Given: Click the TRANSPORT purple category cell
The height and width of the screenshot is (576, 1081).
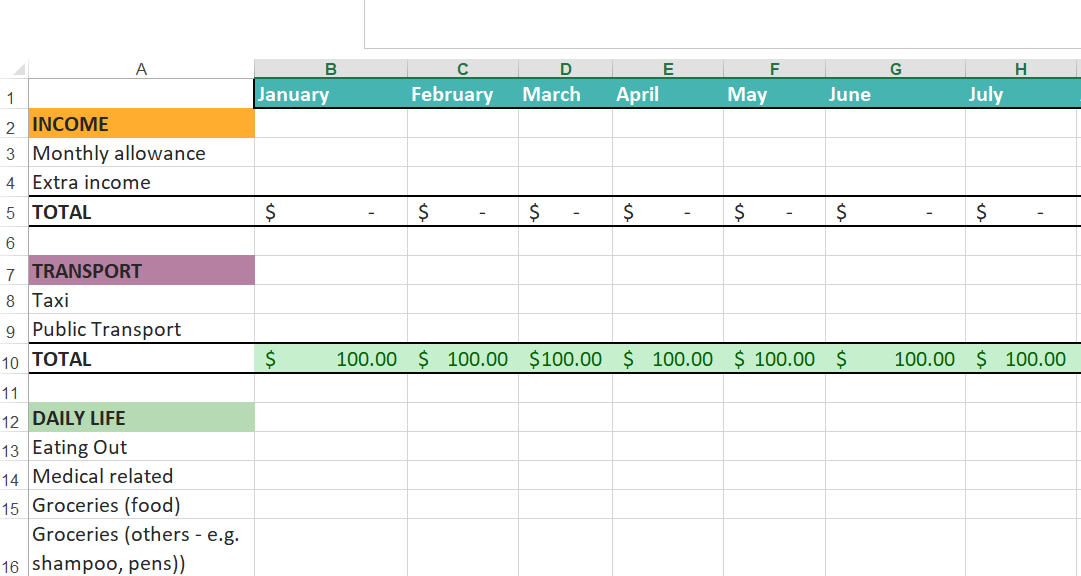Looking at the screenshot, I should point(141,270).
